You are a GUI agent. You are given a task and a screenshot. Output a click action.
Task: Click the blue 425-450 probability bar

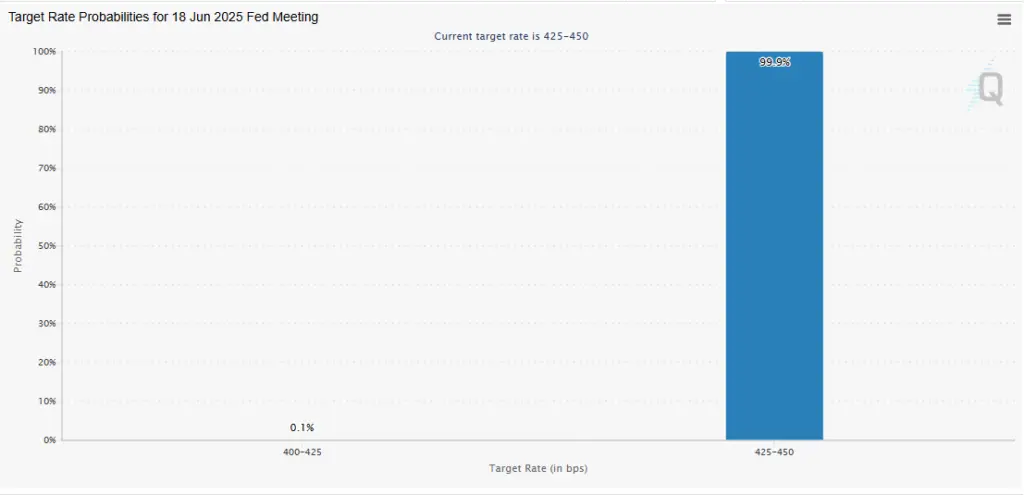coord(774,250)
